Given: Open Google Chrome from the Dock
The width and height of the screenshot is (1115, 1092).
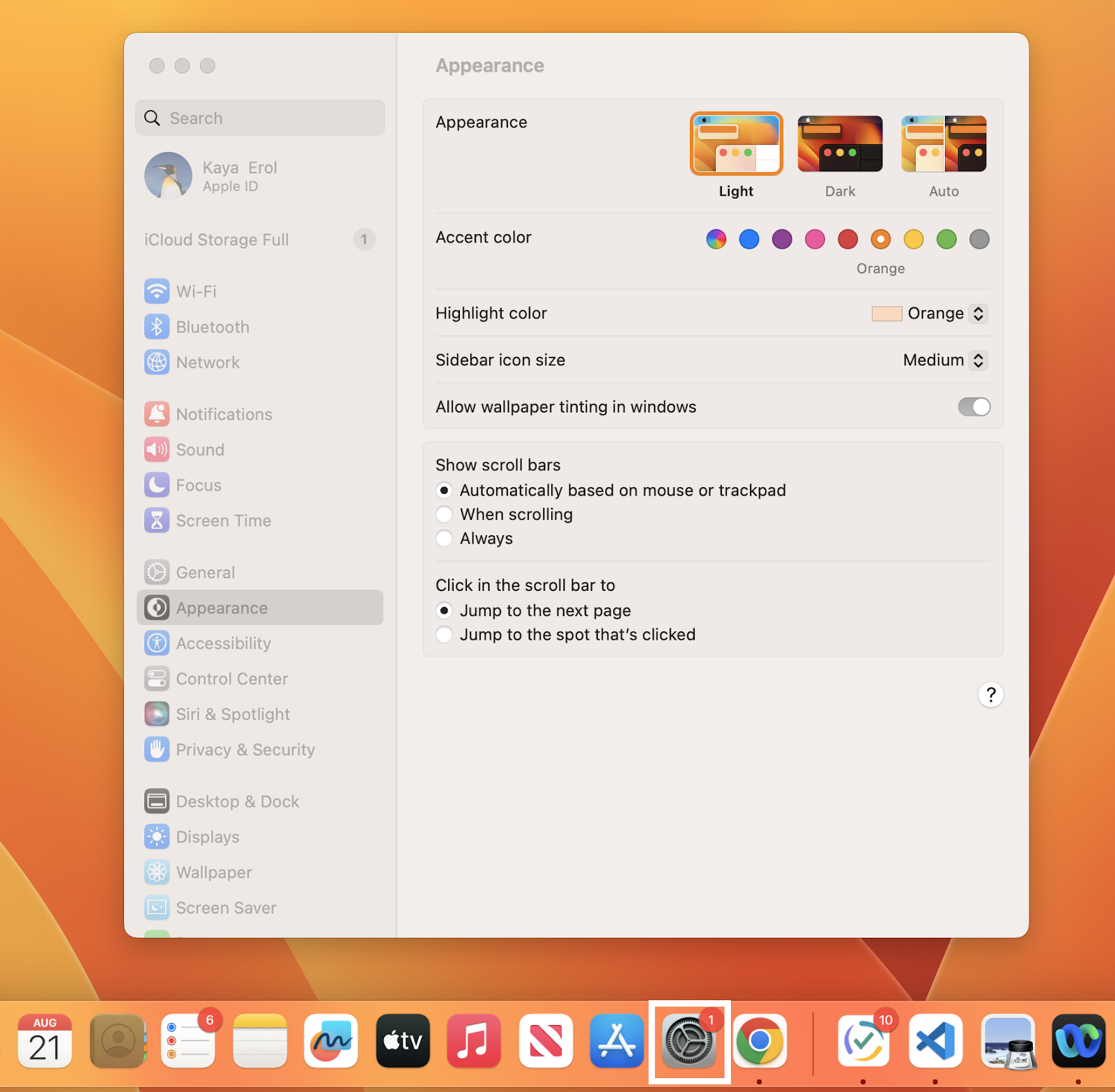Looking at the screenshot, I should (x=760, y=1041).
